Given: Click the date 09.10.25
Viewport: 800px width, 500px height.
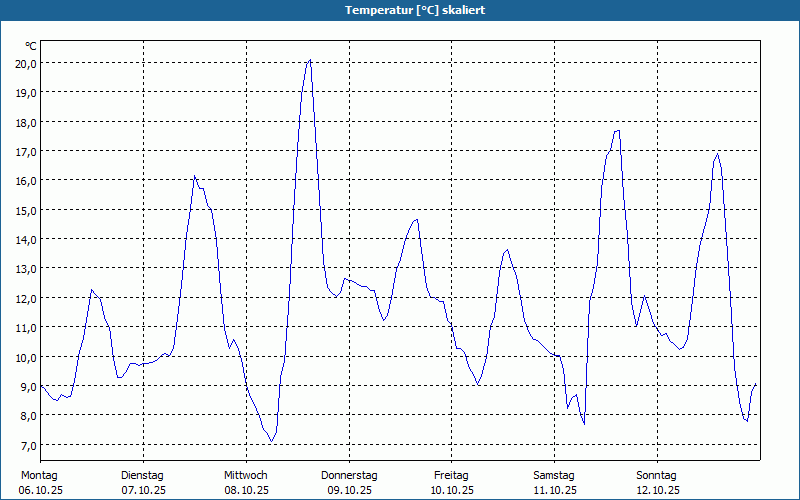Looking at the screenshot, I should click(x=349, y=490).
